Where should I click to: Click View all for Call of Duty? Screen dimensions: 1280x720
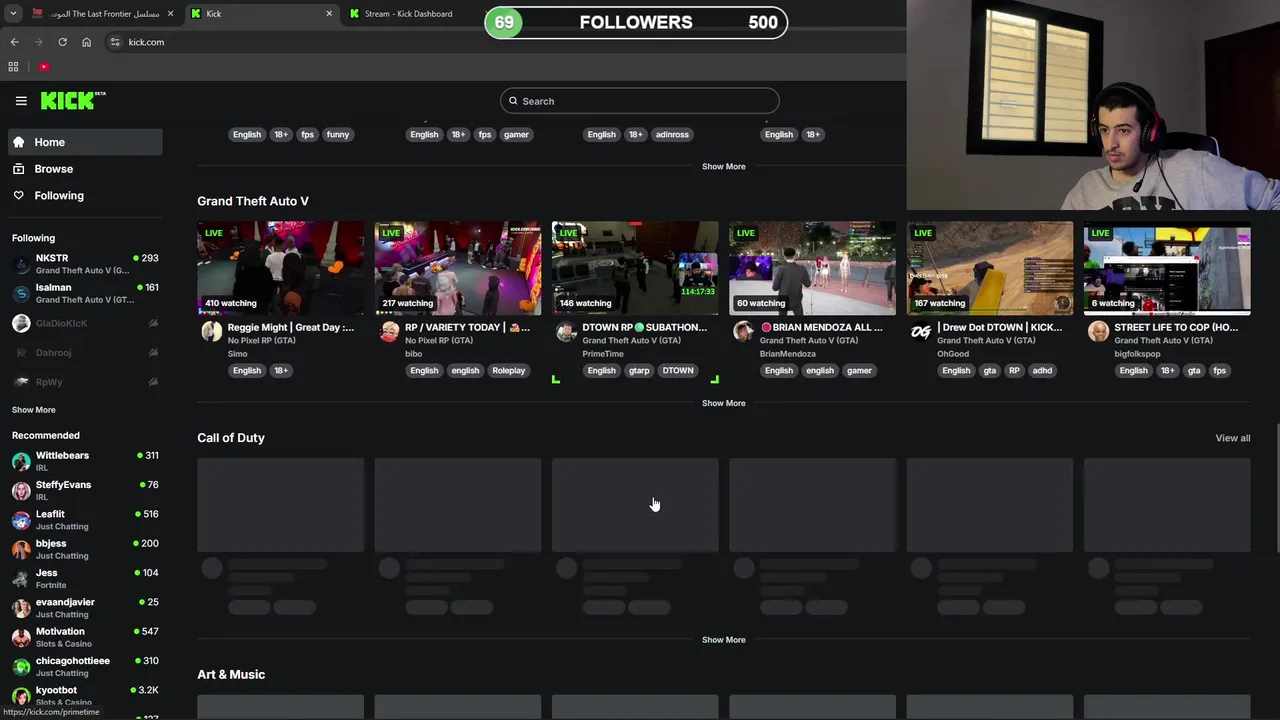pyautogui.click(x=1232, y=438)
